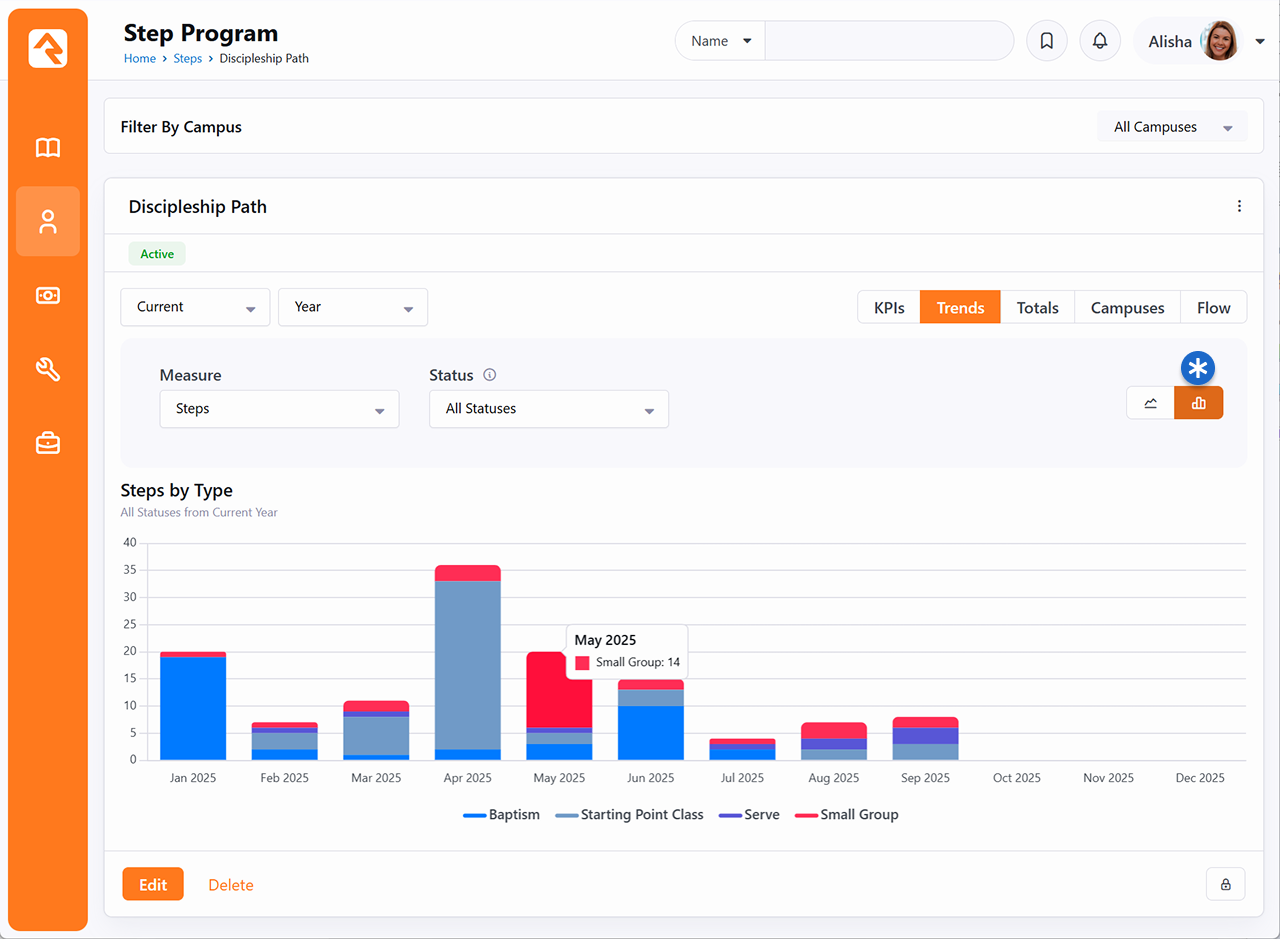Click the lock security icon
Viewport: 1280px width, 939px height.
(1225, 884)
